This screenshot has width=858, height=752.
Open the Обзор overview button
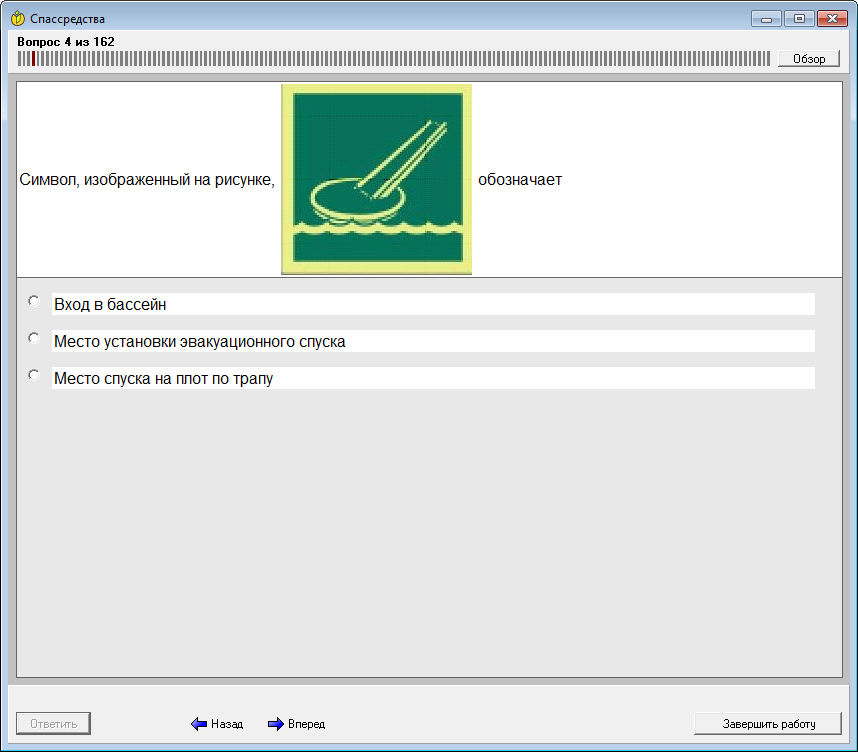[x=808, y=59]
